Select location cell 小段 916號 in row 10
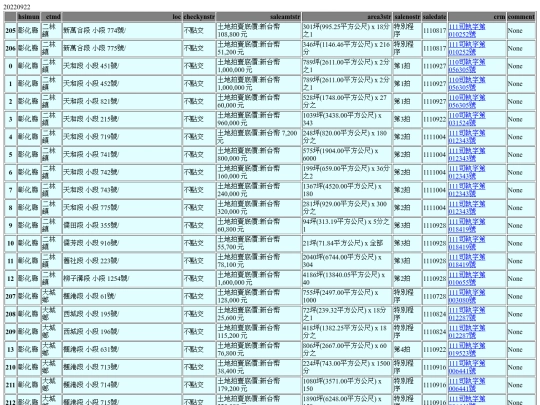540x405 pixels. [122, 243]
